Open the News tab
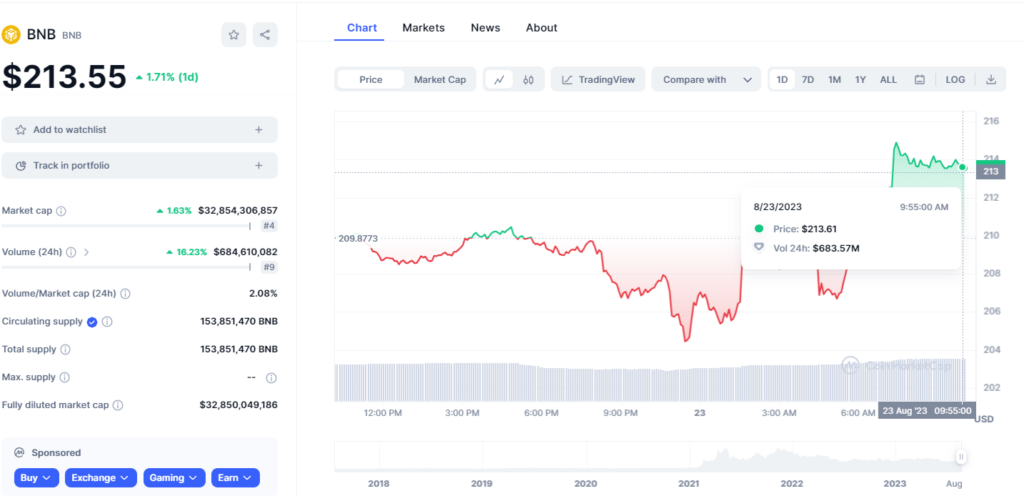This screenshot has height=496, width=1024. pyautogui.click(x=485, y=28)
